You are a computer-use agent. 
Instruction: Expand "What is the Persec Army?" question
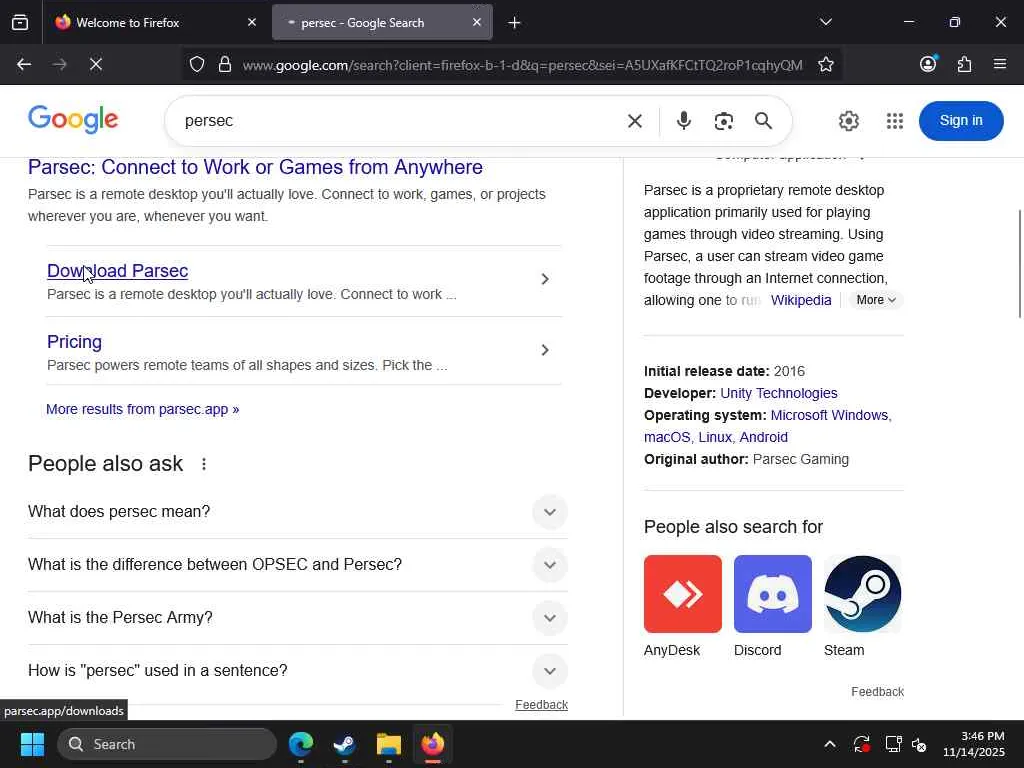(x=549, y=618)
